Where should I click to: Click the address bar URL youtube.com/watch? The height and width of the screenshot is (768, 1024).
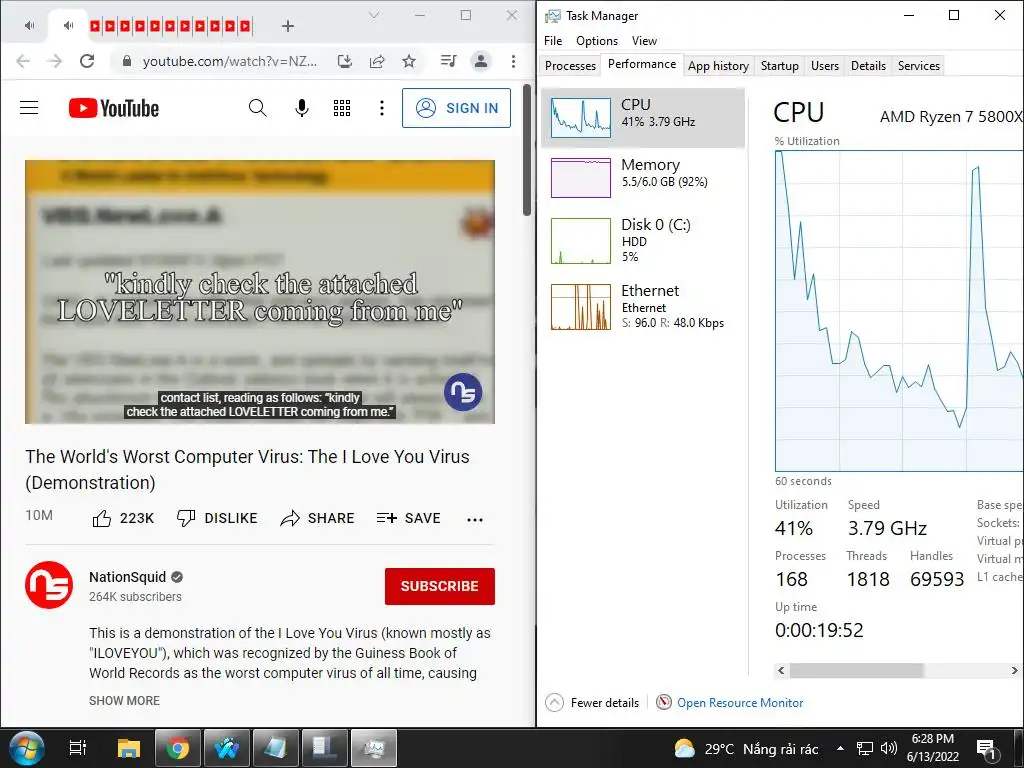(x=230, y=61)
